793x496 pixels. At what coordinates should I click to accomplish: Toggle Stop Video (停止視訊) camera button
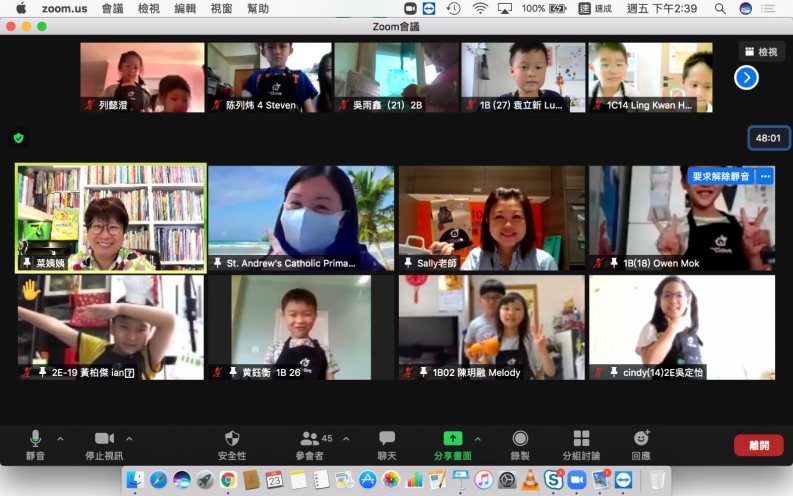[x=105, y=439]
